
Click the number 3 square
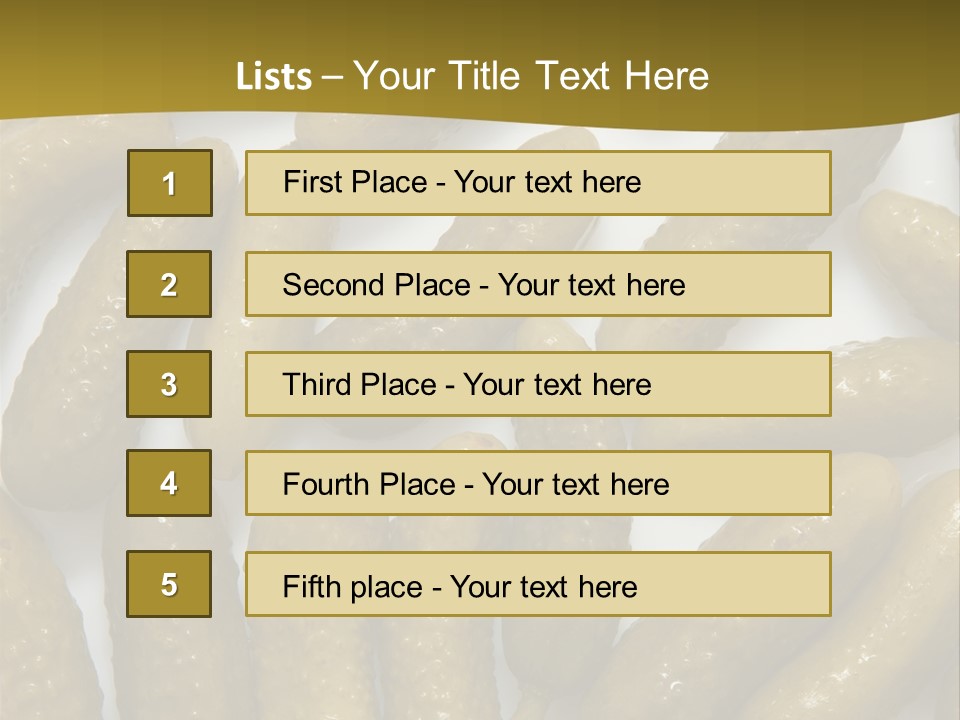(x=169, y=384)
